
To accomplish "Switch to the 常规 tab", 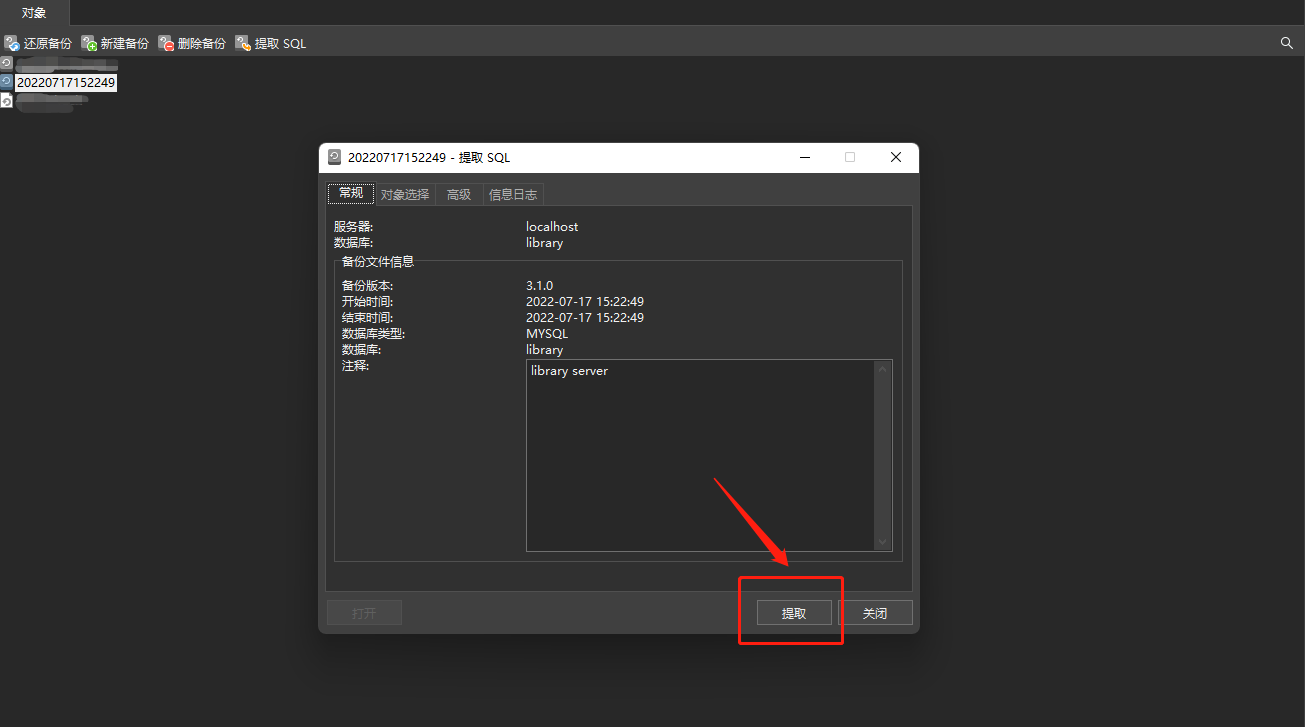I will coord(351,194).
